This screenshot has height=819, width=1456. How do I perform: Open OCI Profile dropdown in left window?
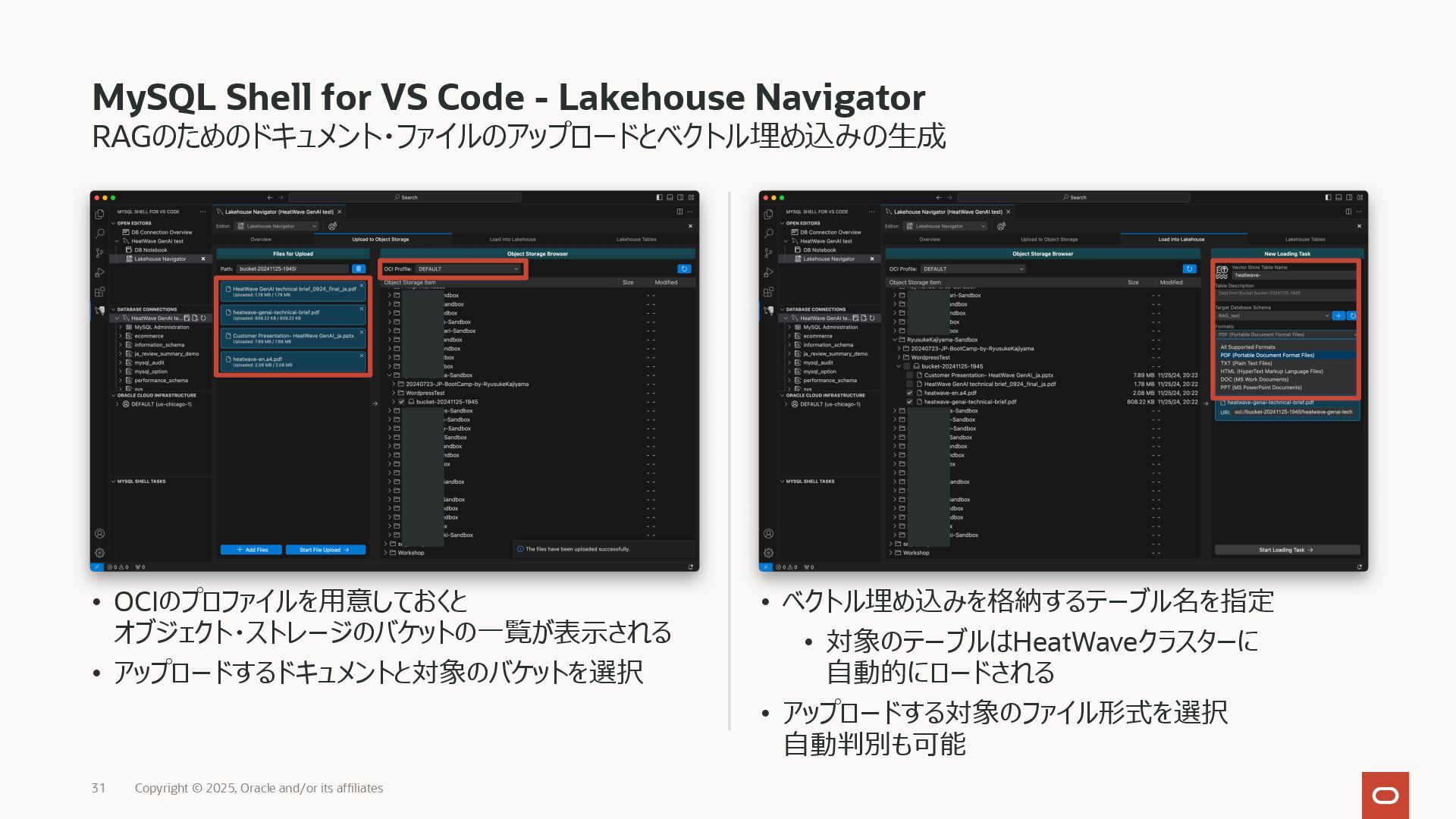point(469,269)
